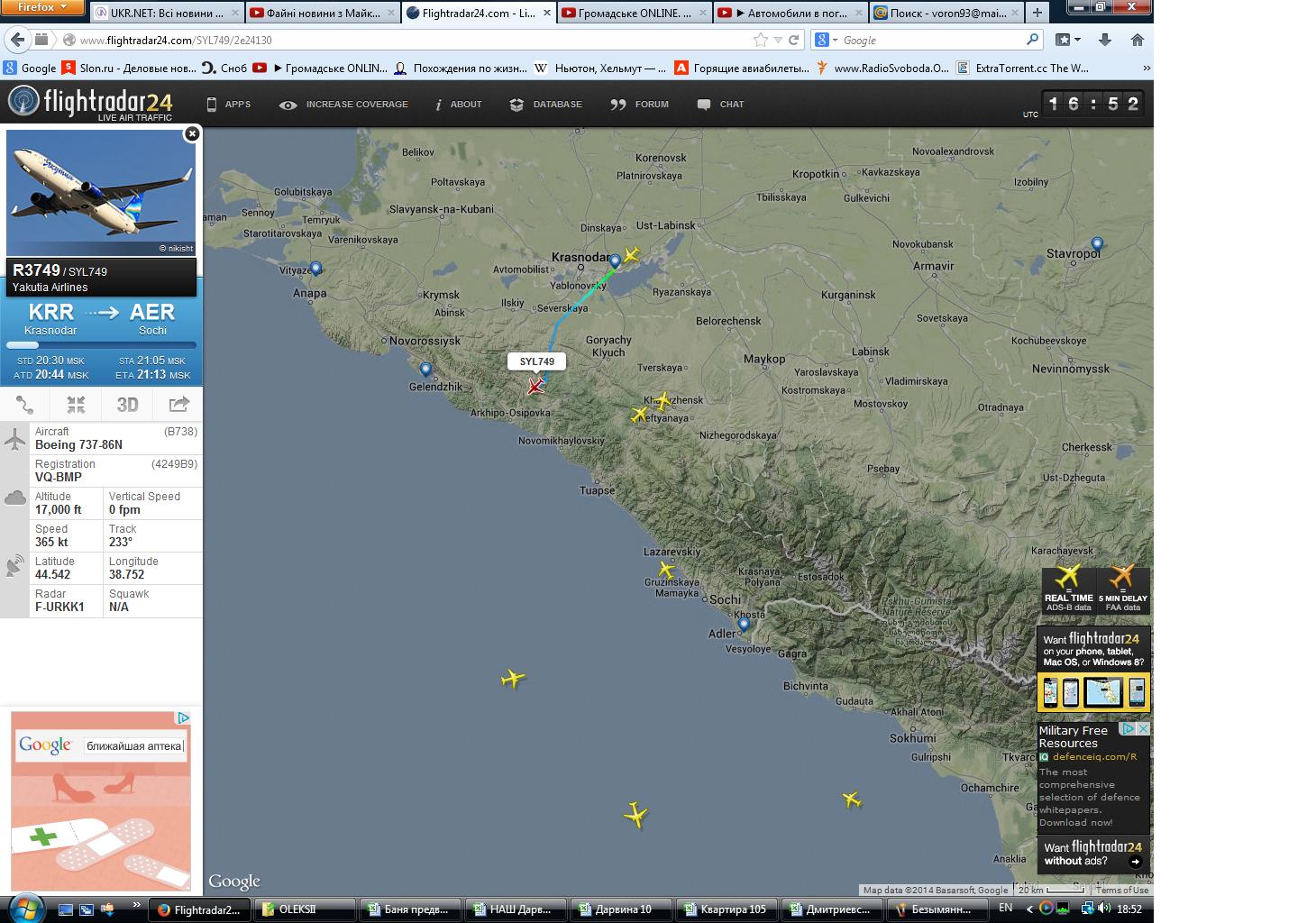Click the flight progress bar
This screenshot has height=923, width=1316.
(101, 345)
